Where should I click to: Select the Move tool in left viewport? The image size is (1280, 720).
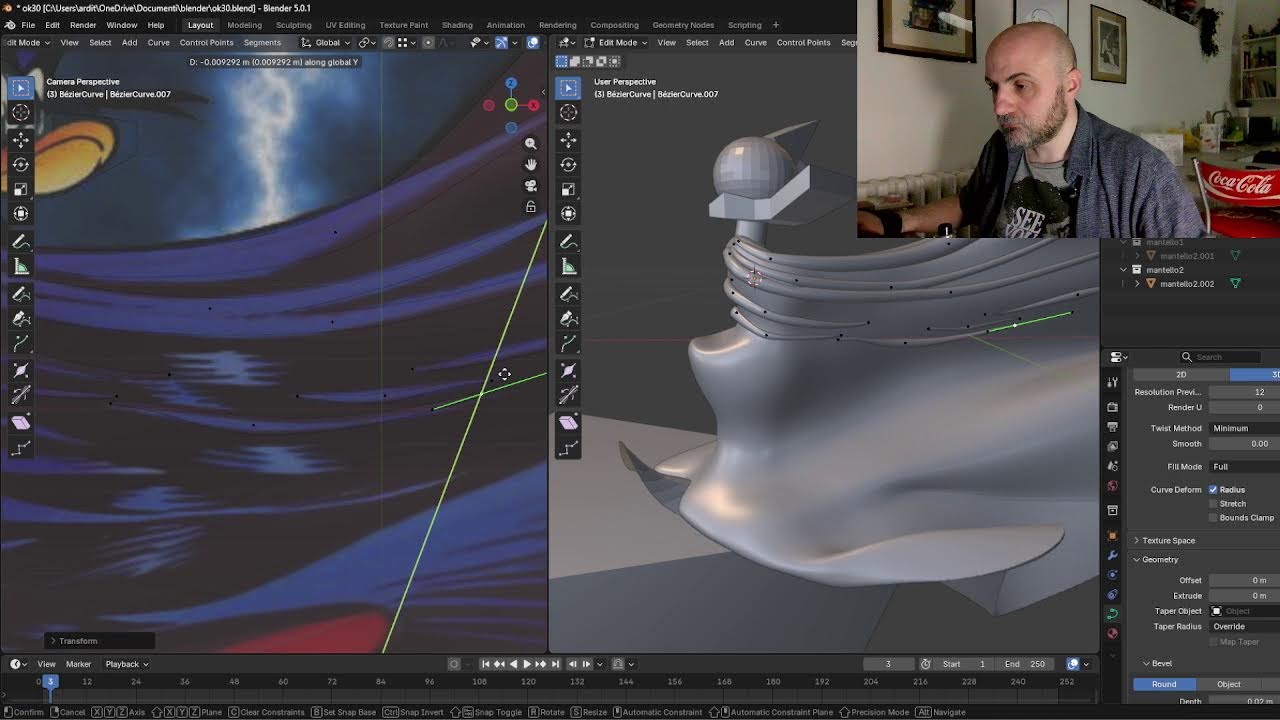21,141
